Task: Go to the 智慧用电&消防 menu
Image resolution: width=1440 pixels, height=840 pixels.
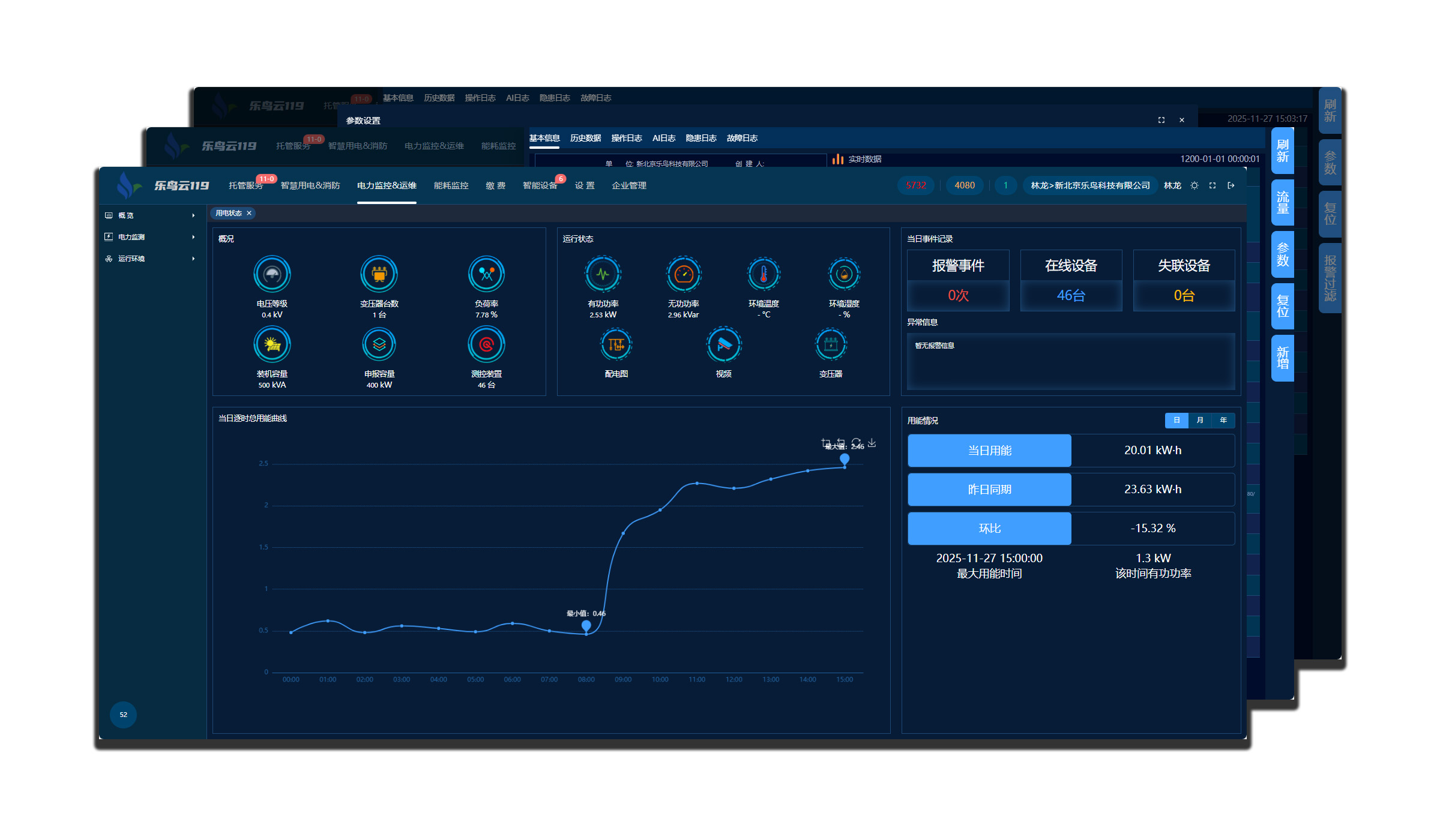Action: 310,185
